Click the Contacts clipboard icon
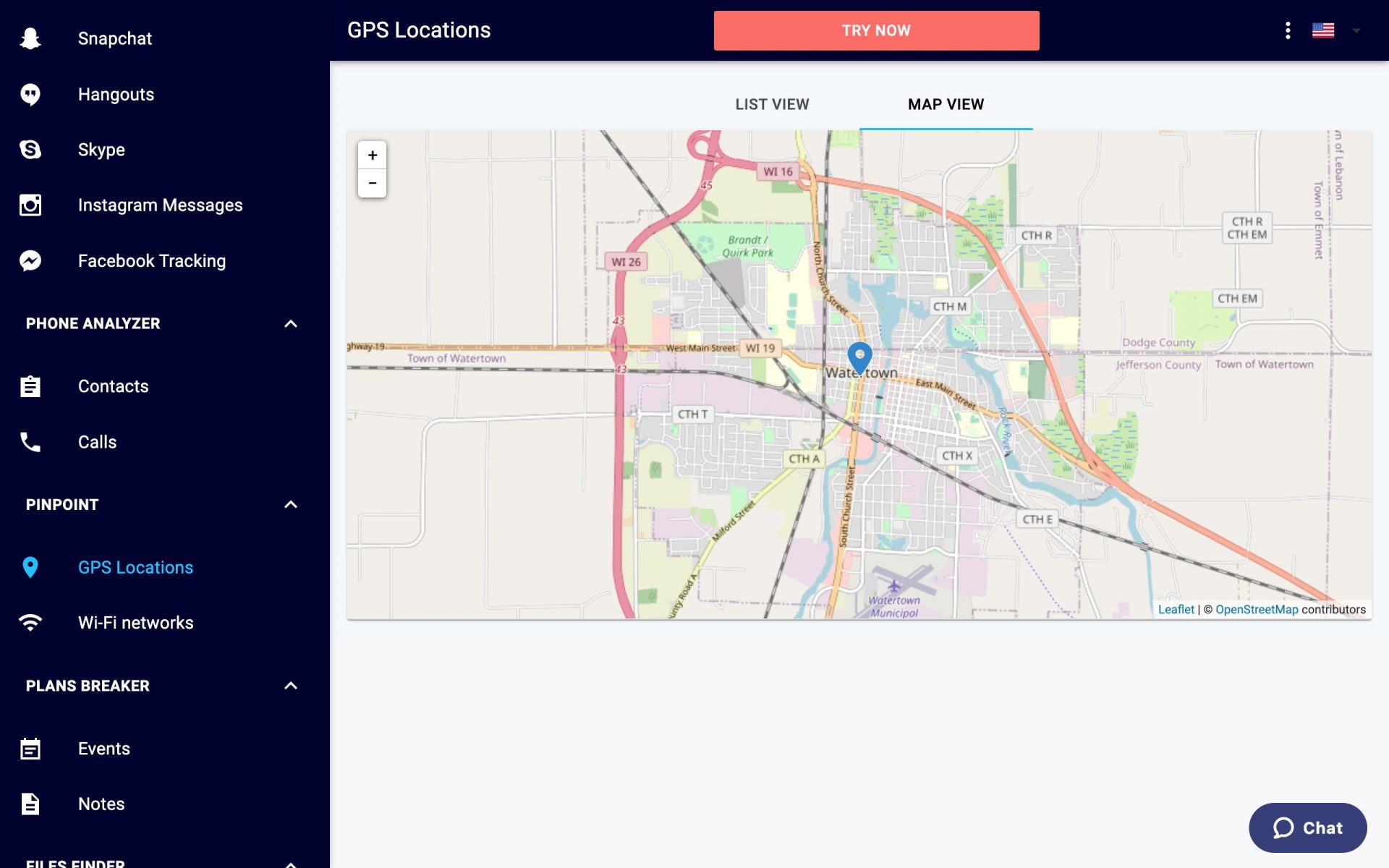Screen dimensions: 1389x868 coord(30,386)
